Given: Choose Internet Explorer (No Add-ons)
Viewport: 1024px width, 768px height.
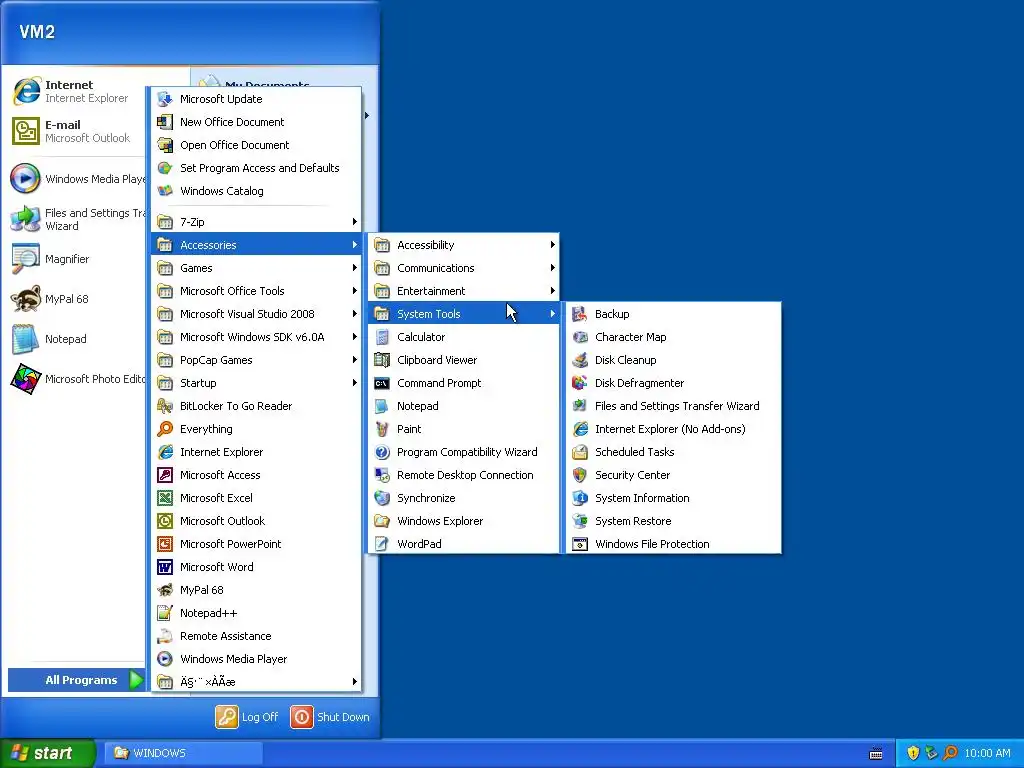Looking at the screenshot, I should pos(674,429).
